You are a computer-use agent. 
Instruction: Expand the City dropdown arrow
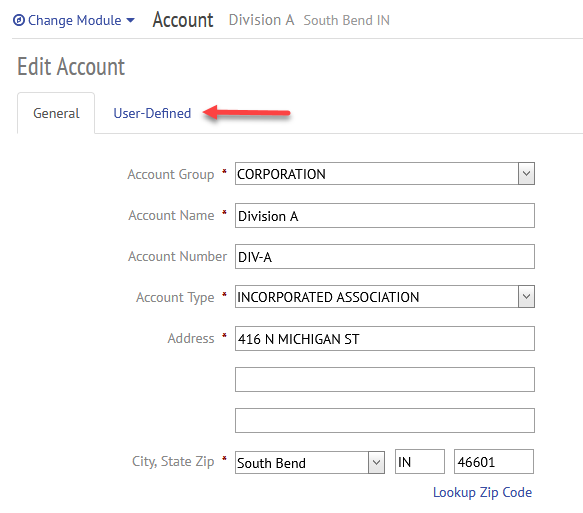point(376,462)
